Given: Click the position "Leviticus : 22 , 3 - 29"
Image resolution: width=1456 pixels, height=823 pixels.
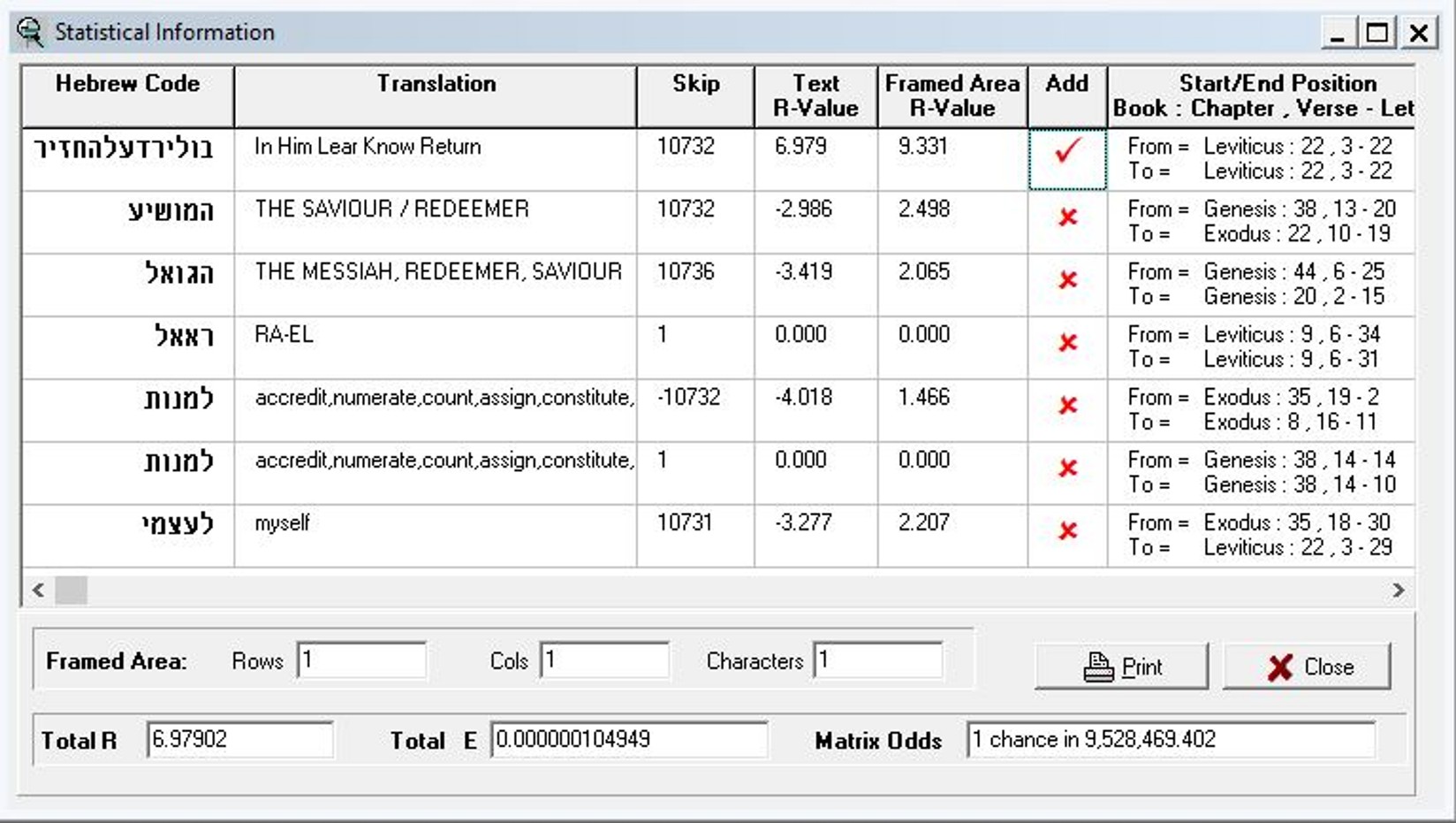Looking at the screenshot, I should click(x=1298, y=548).
